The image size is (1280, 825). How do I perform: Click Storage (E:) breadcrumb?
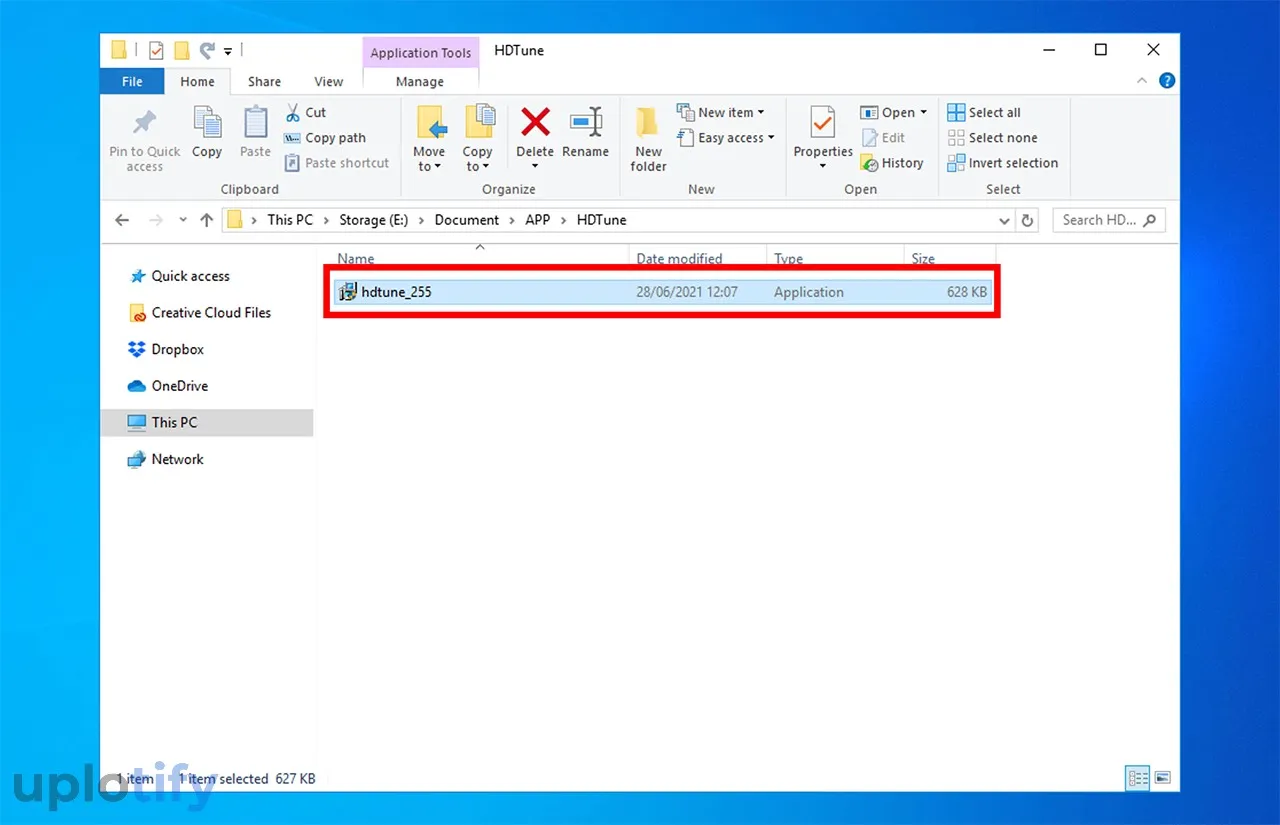[373, 220]
